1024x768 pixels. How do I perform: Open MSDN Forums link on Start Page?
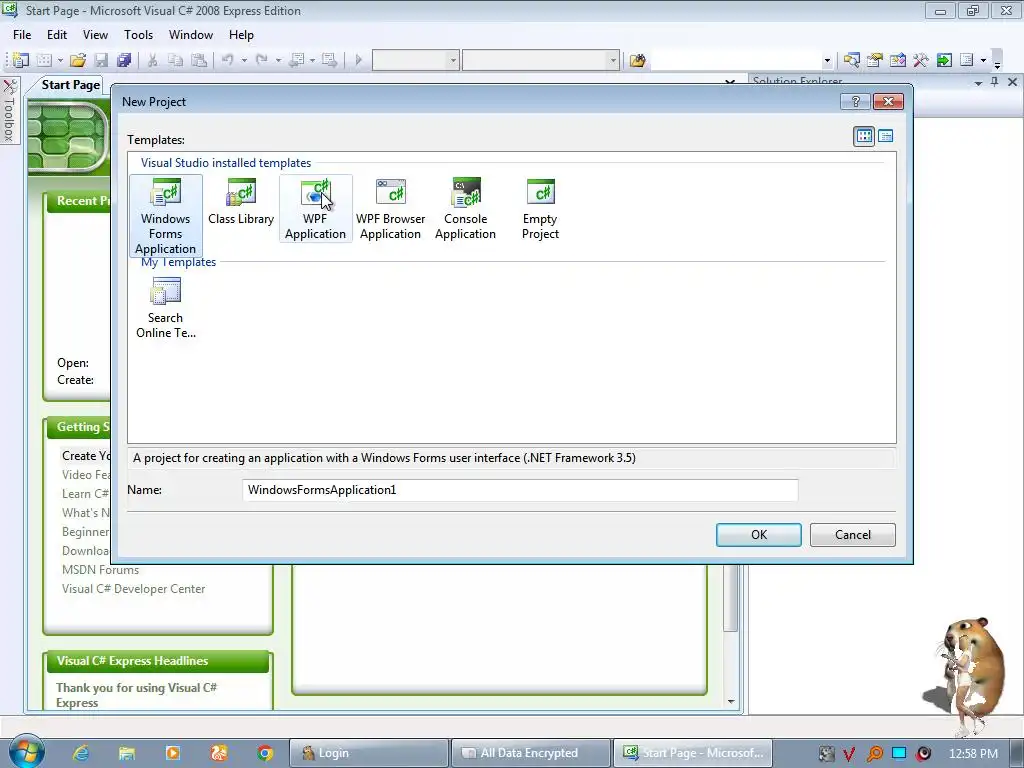(x=100, y=569)
